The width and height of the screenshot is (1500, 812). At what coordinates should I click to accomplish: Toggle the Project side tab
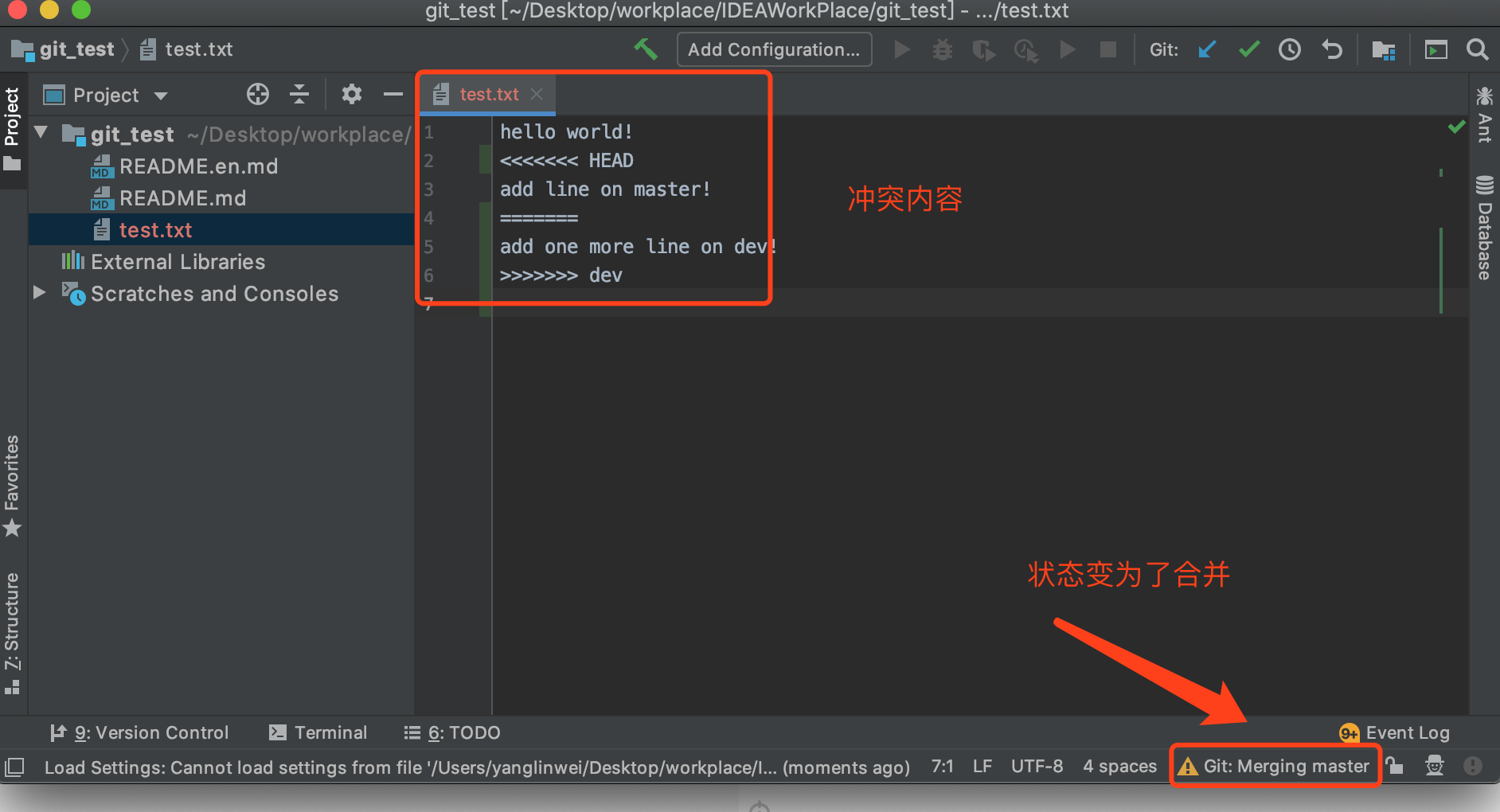coord(12,129)
